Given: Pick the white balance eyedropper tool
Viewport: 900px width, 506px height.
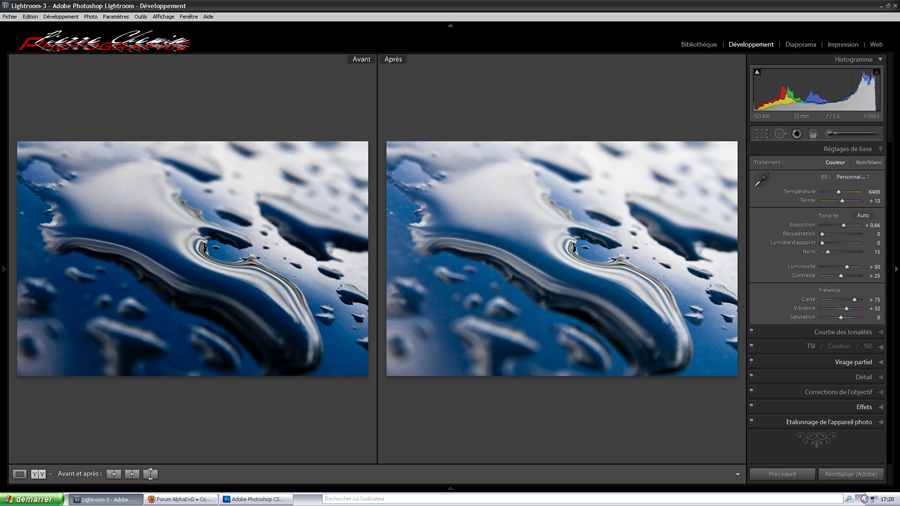Looking at the screenshot, I should pyautogui.click(x=761, y=181).
